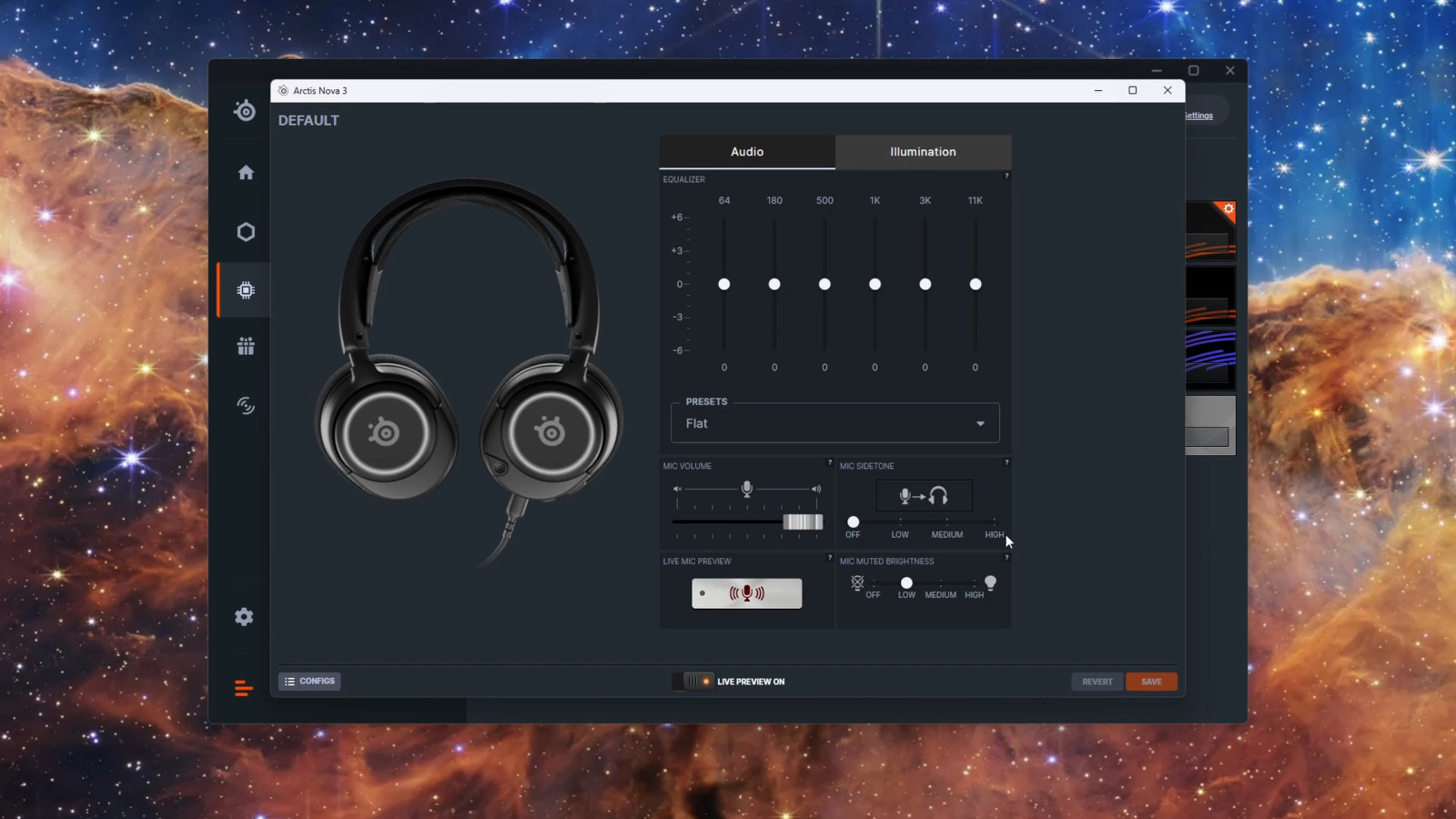Open the Configs list

click(x=309, y=681)
